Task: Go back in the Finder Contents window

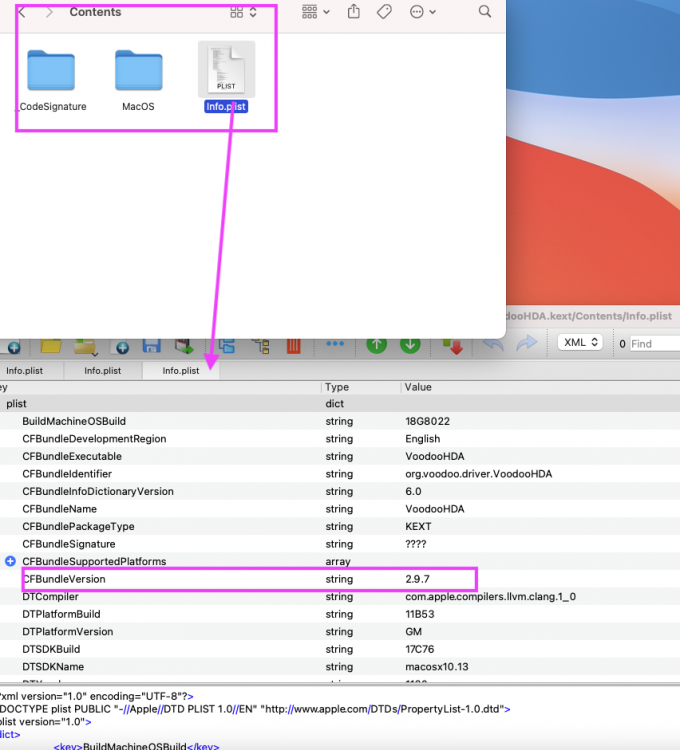Action: click(x=22, y=12)
